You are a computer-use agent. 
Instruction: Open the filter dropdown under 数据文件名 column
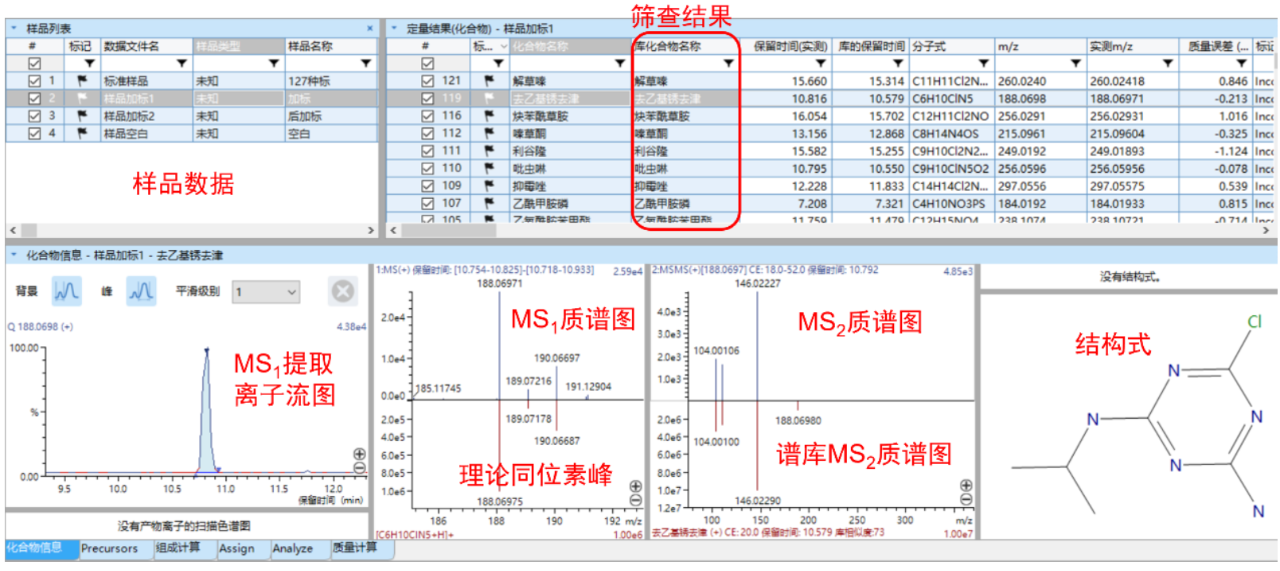coord(182,63)
